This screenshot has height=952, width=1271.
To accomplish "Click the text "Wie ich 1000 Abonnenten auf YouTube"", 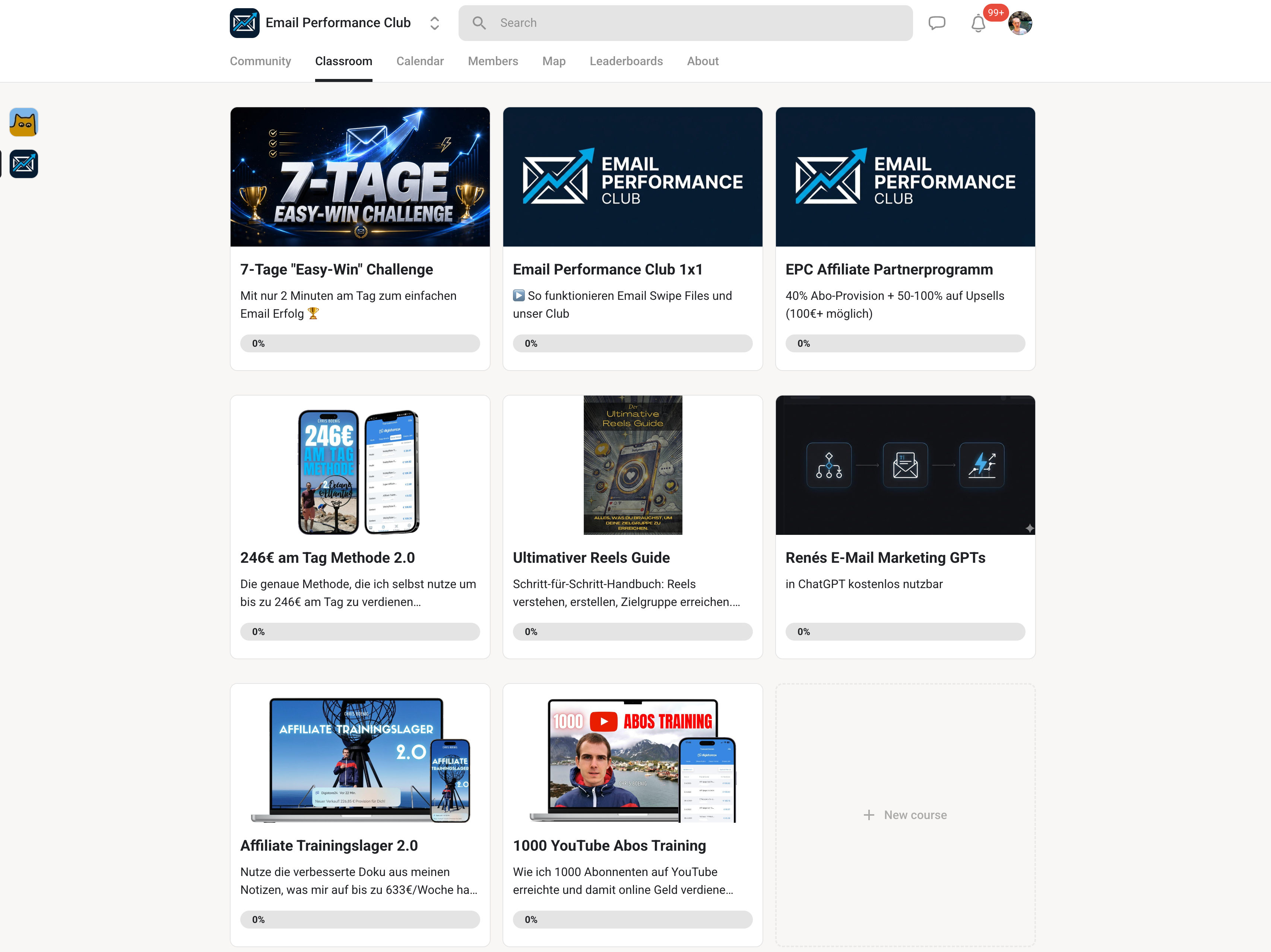I will tap(615, 872).
